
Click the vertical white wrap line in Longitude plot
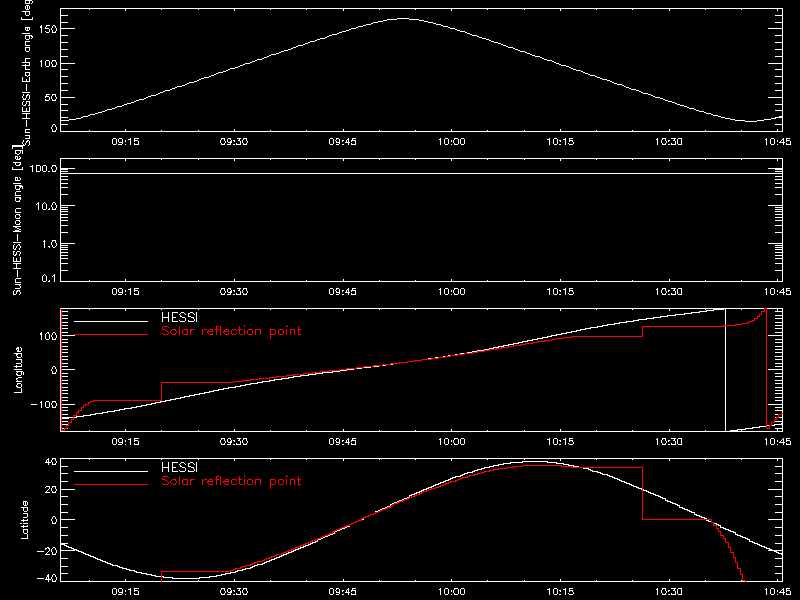coord(725,370)
